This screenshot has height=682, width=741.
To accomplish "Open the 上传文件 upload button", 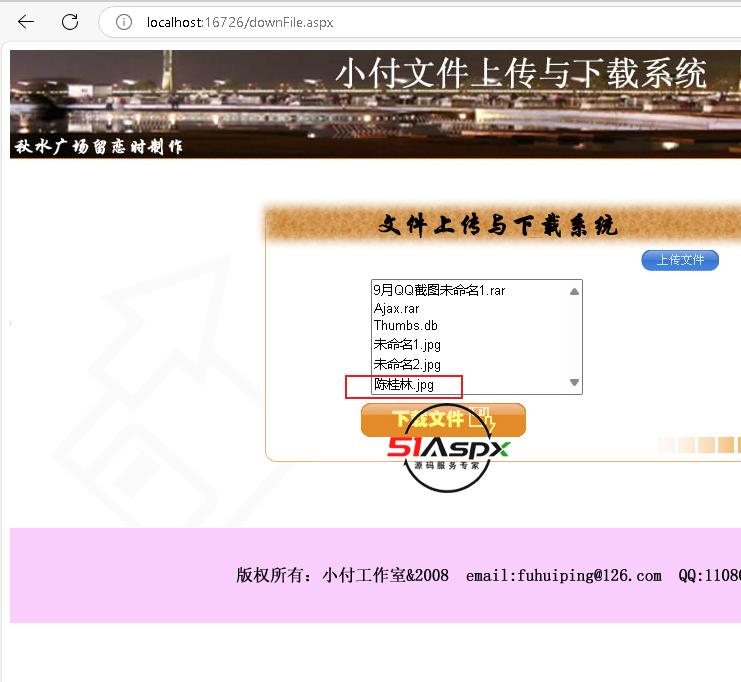I will point(680,260).
